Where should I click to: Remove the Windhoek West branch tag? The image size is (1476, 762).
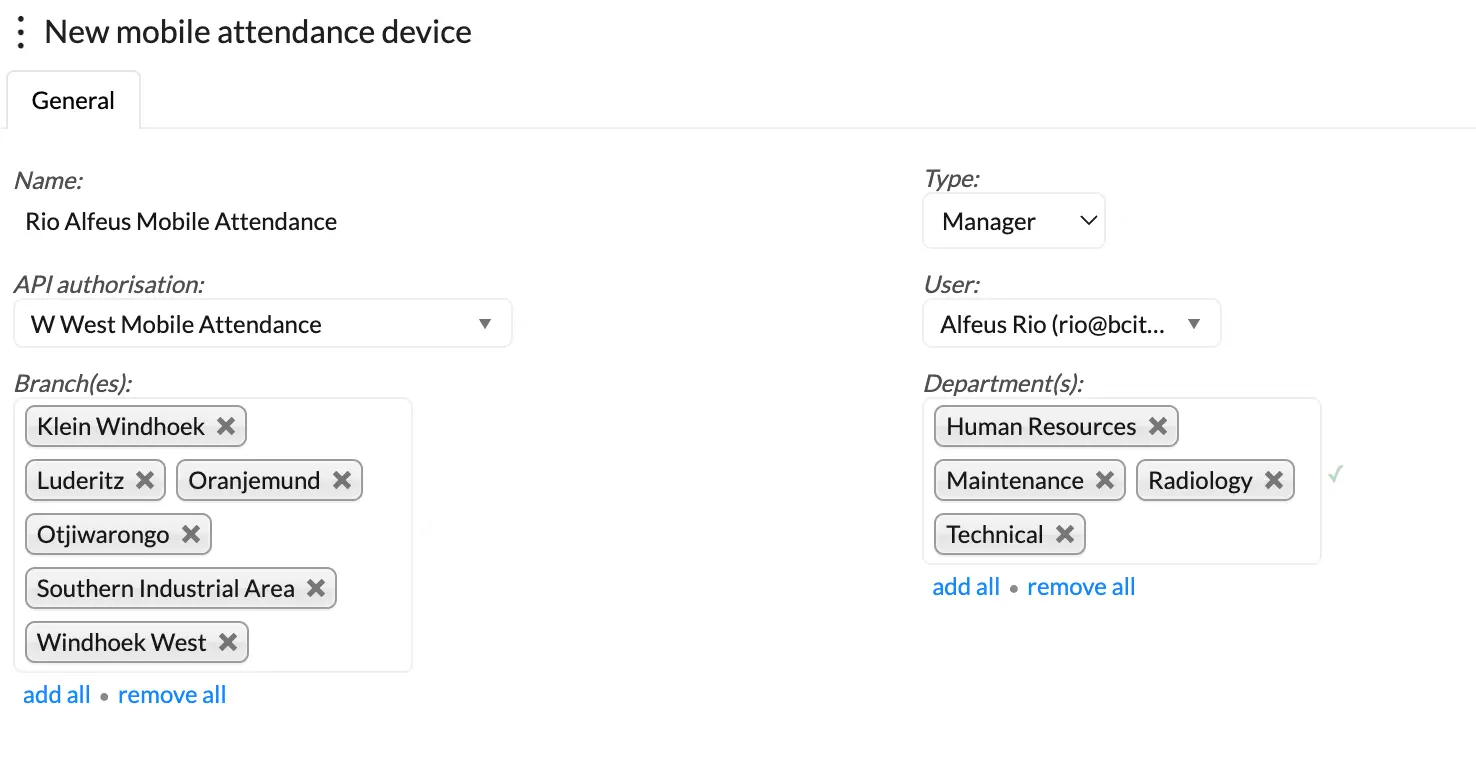(x=228, y=642)
